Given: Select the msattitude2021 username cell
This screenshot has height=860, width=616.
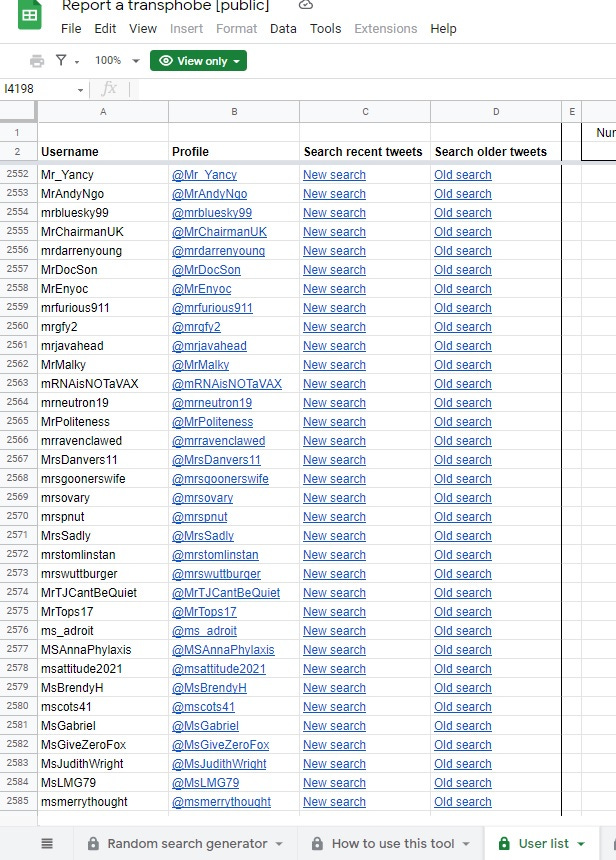Looking at the screenshot, I should point(103,669).
